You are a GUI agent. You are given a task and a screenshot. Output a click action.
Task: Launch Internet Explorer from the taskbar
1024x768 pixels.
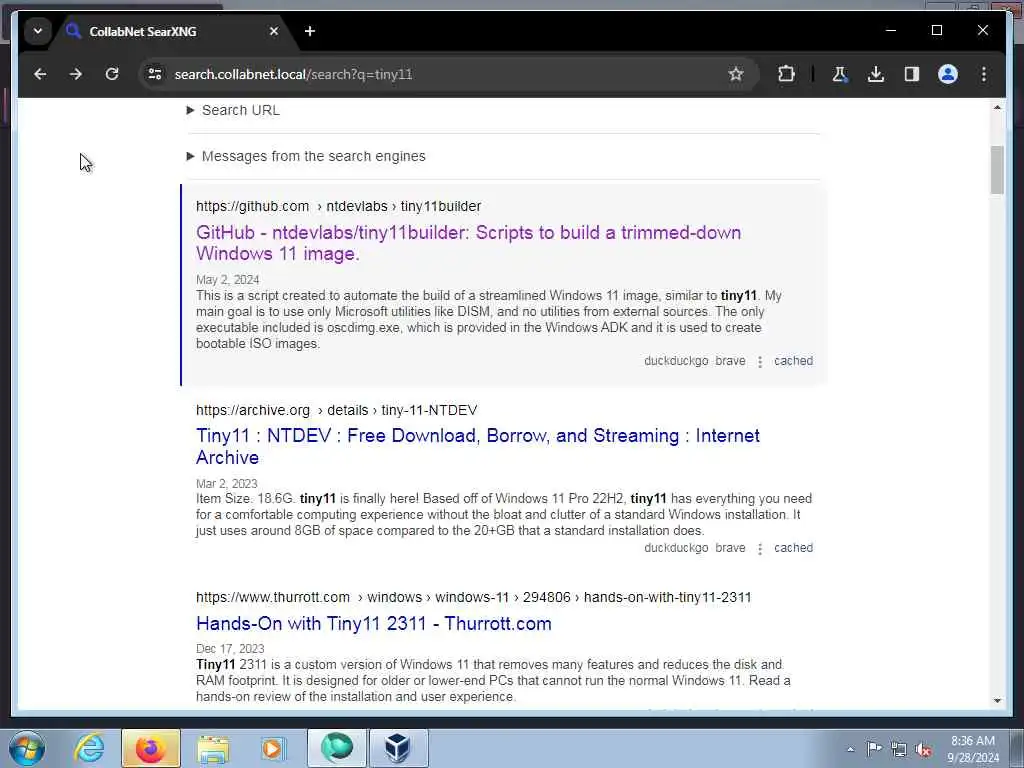pyautogui.click(x=89, y=748)
